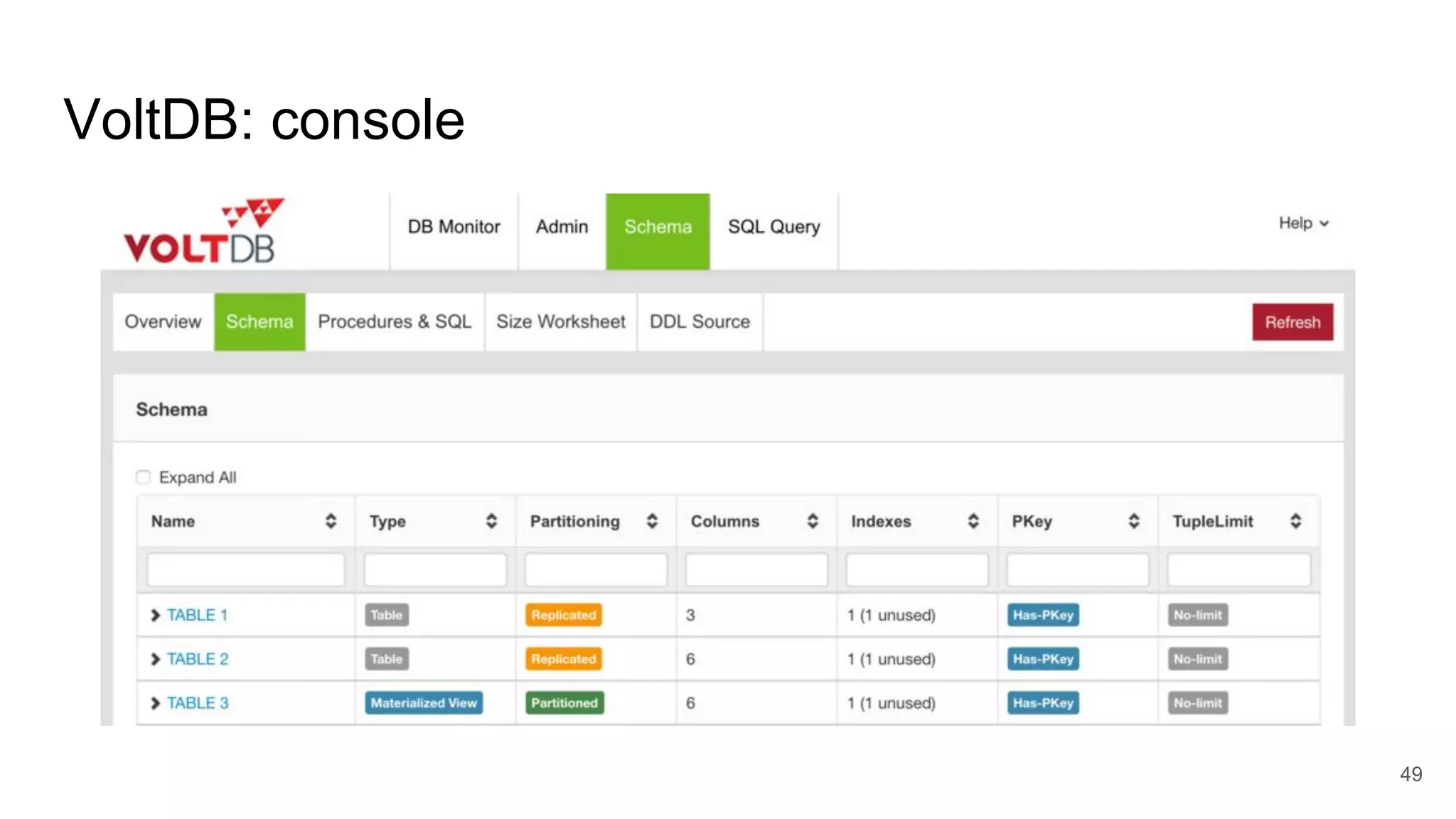Select the Schema sub-tab
This screenshot has width=1456, height=819.
259,322
